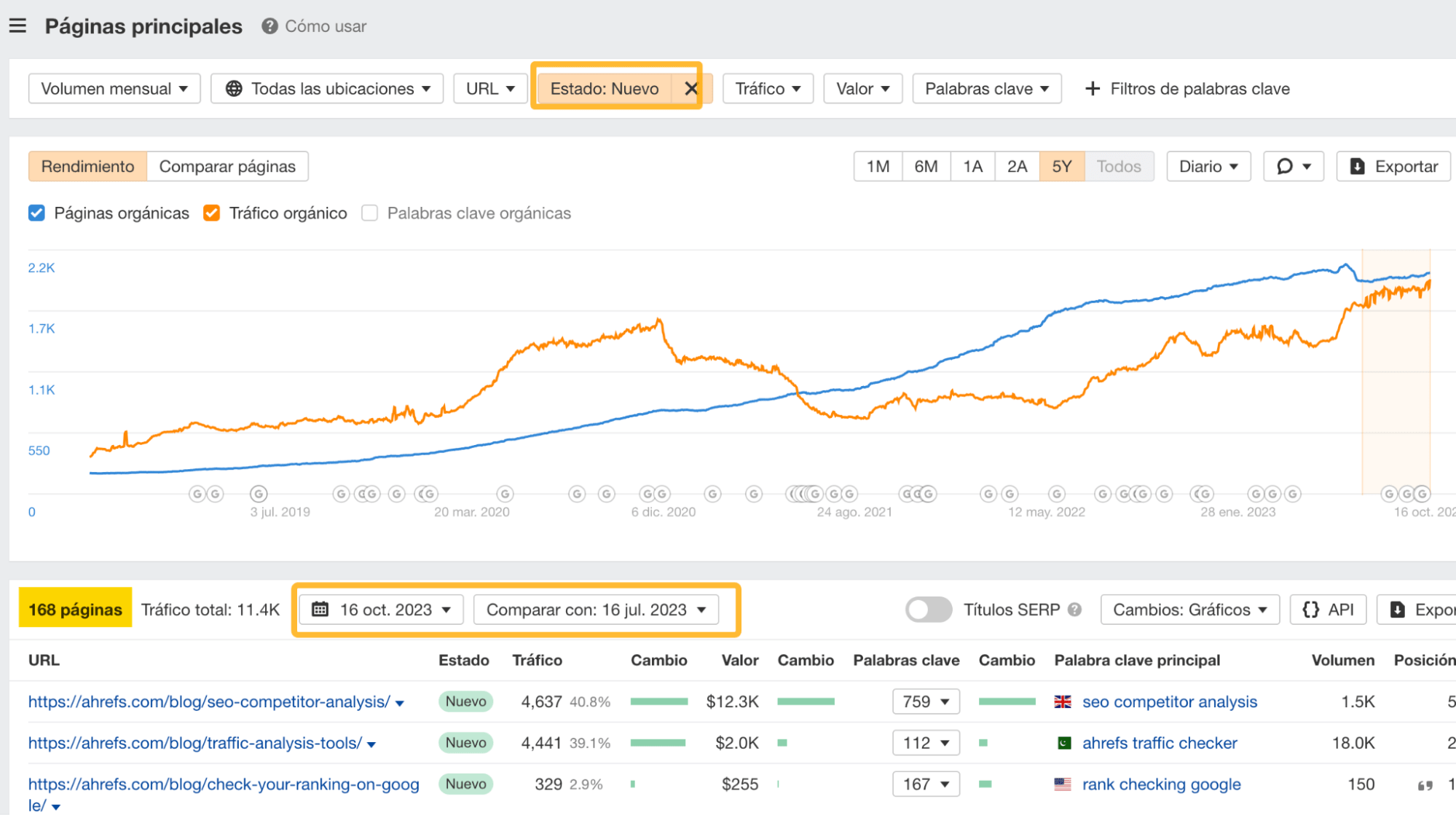
Task: Click the globe icon on Todas las ubicaciones filter
Action: pos(233,88)
